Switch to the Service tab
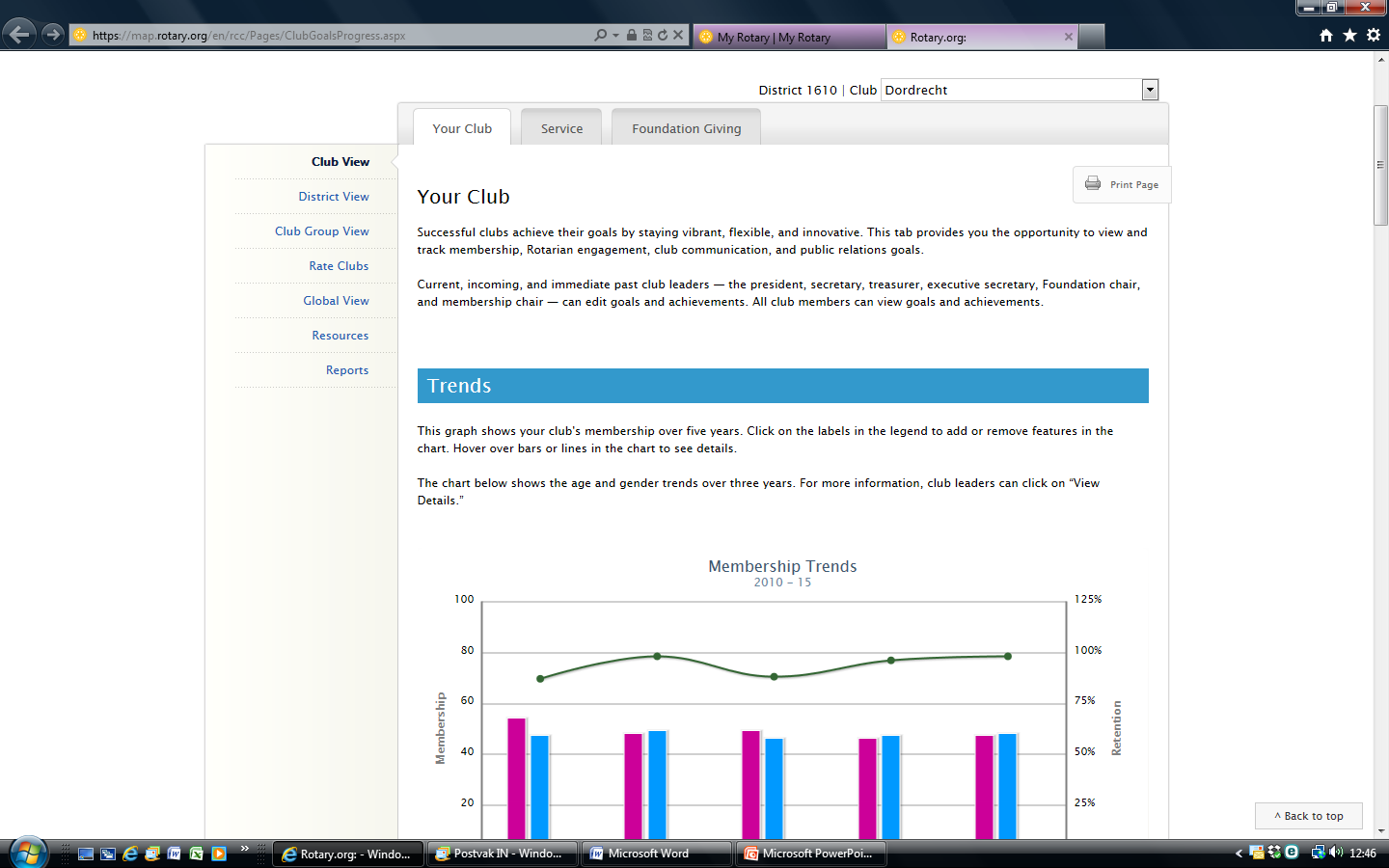Image resolution: width=1389 pixels, height=868 pixels. tap(561, 128)
